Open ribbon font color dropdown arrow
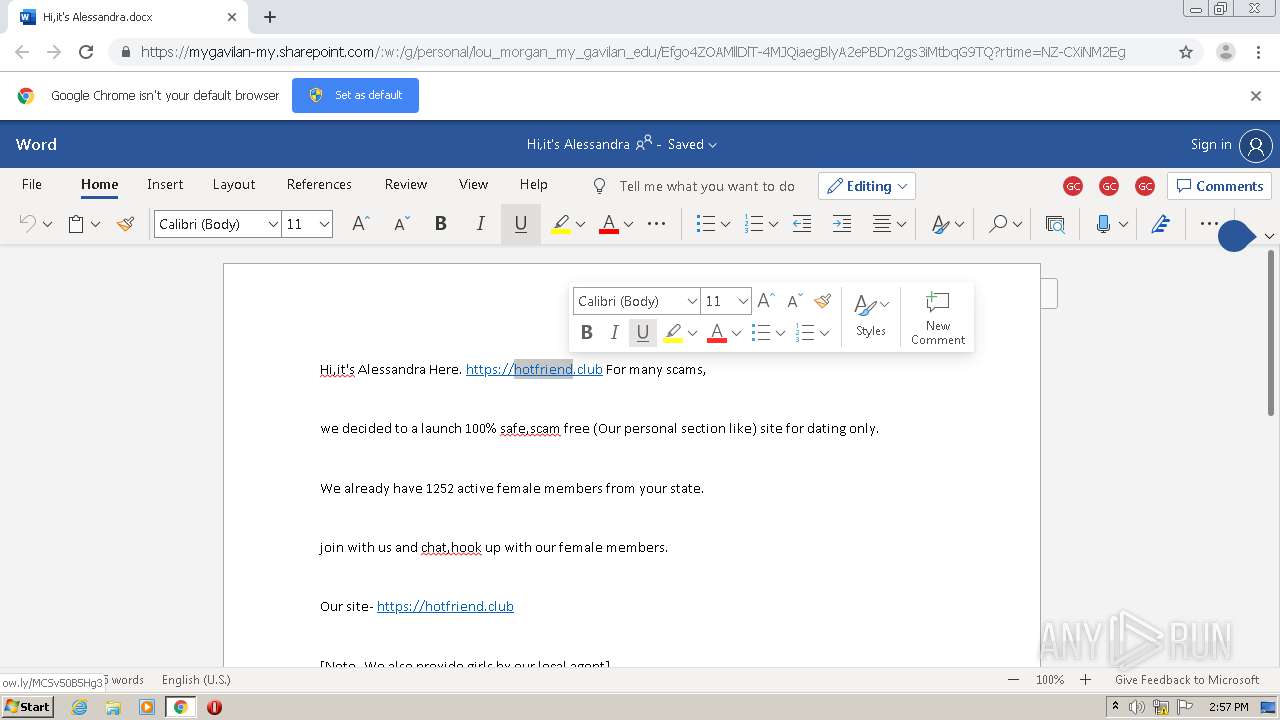This screenshot has width=1280, height=720. [x=628, y=224]
